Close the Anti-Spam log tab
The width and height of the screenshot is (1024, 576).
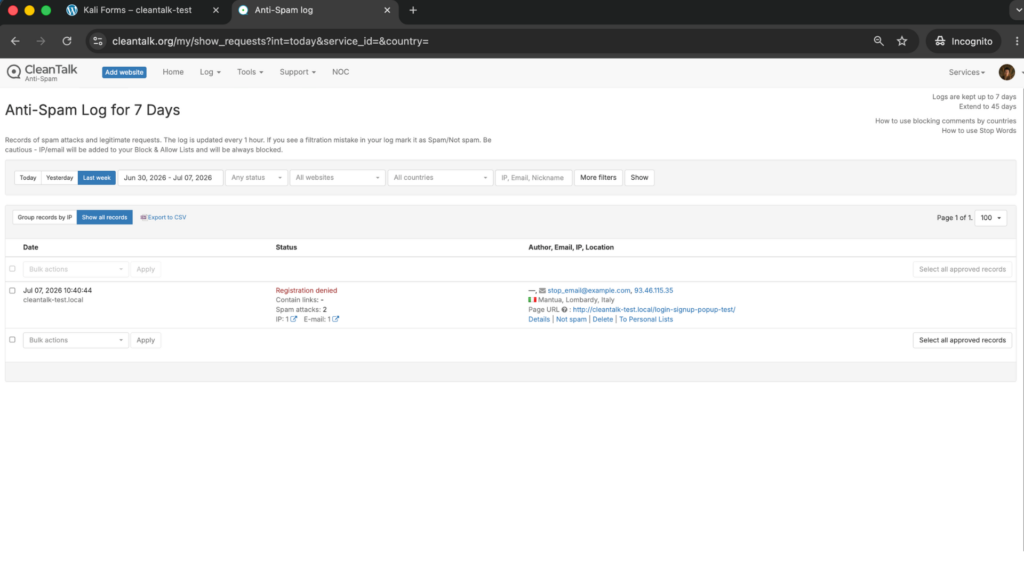pos(387,10)
